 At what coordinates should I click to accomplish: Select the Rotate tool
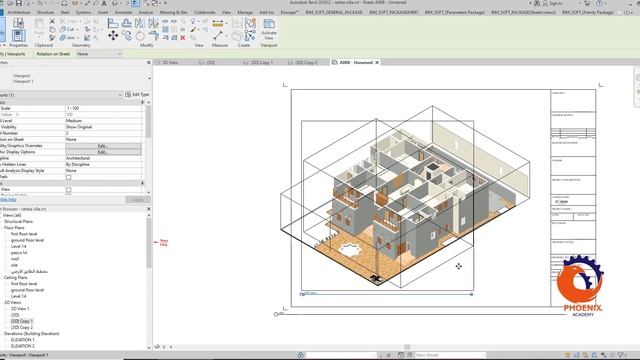click(x=140, y=36)
